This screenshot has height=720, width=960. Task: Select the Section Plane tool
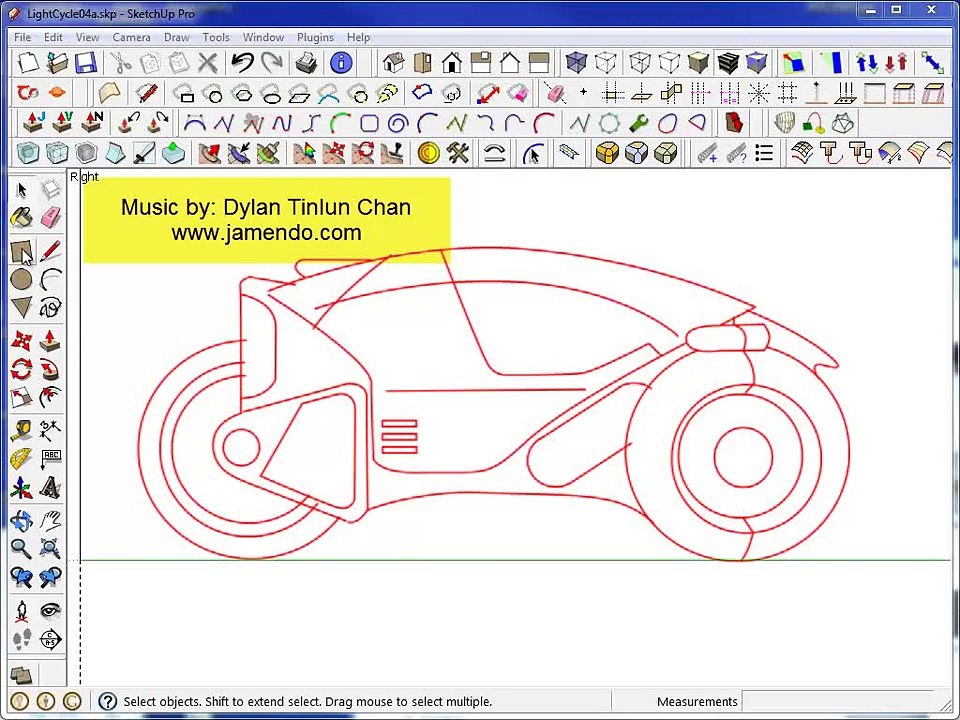coord(51,639)
